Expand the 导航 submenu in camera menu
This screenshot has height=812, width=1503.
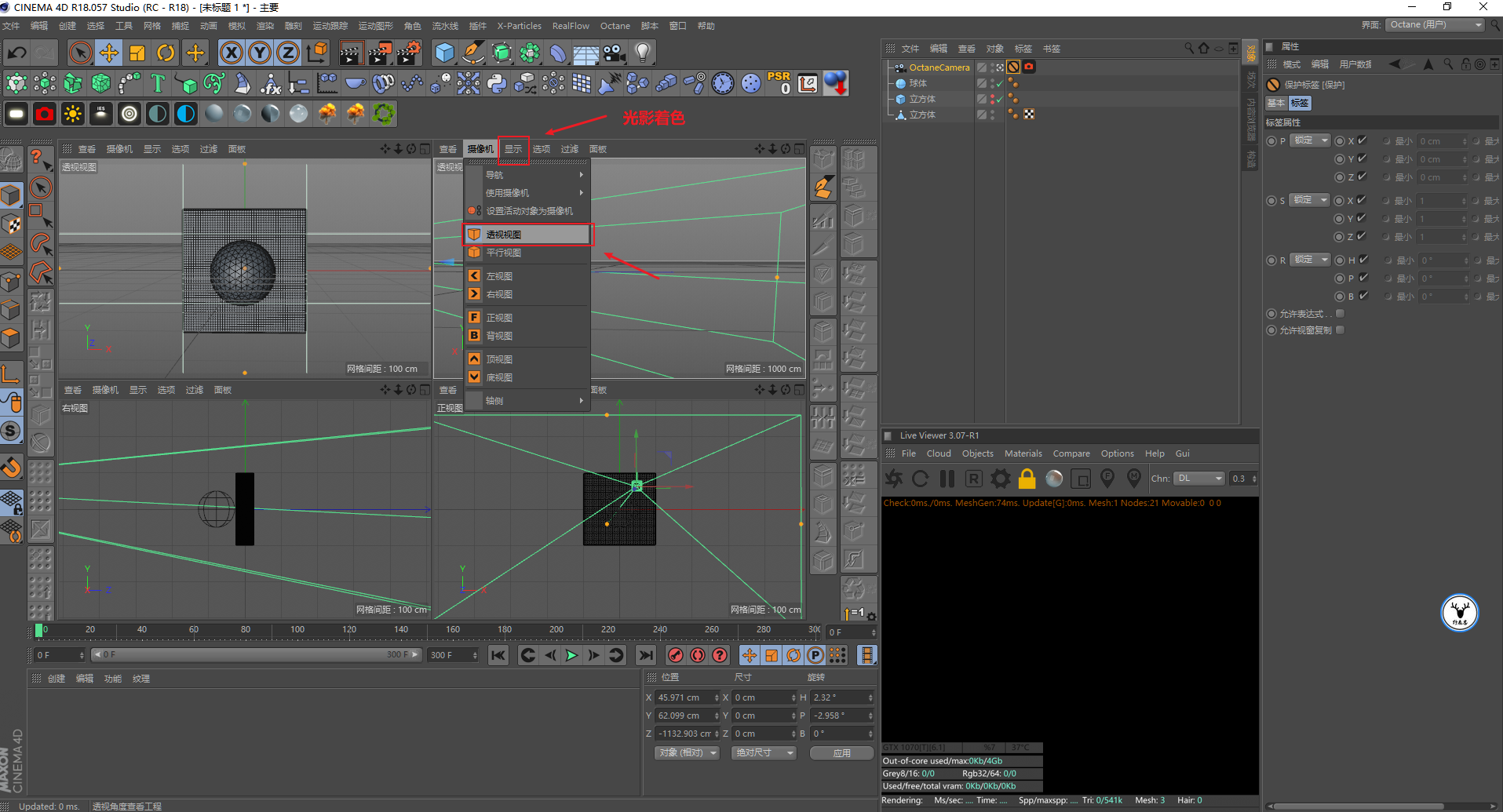coord(527,175)
